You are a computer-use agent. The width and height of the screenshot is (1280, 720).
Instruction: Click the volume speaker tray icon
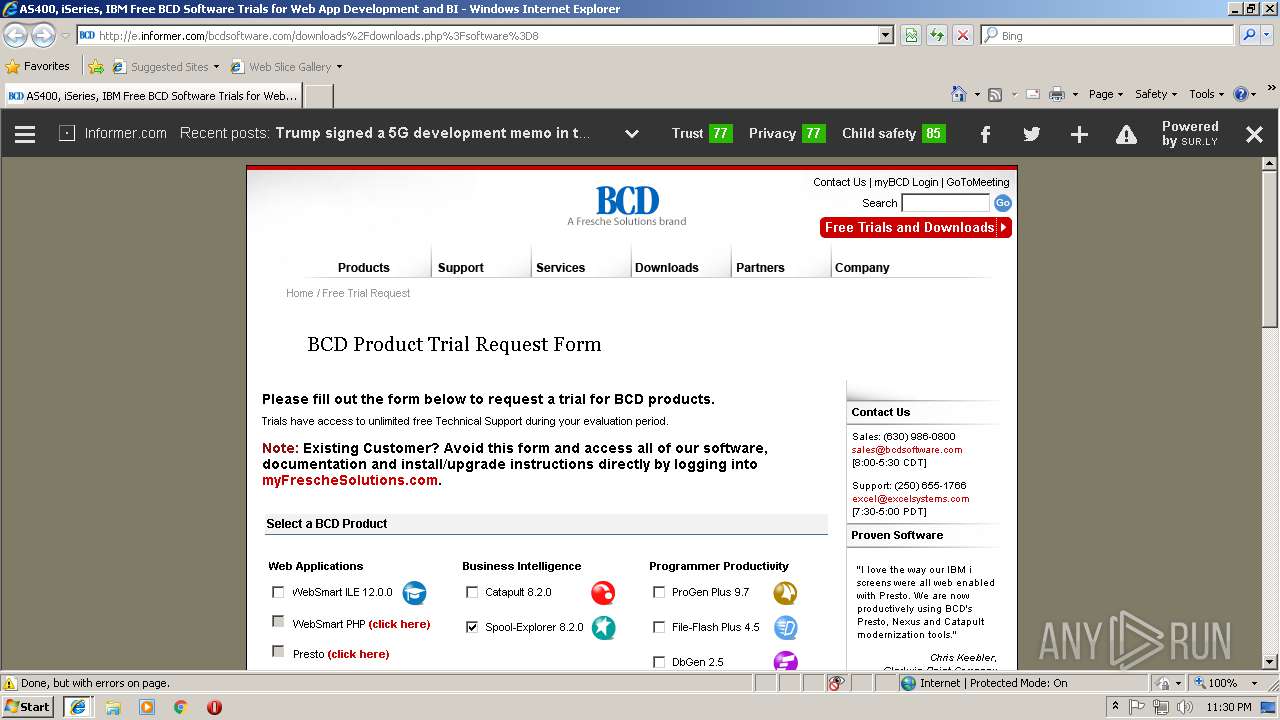[1186, 707]
